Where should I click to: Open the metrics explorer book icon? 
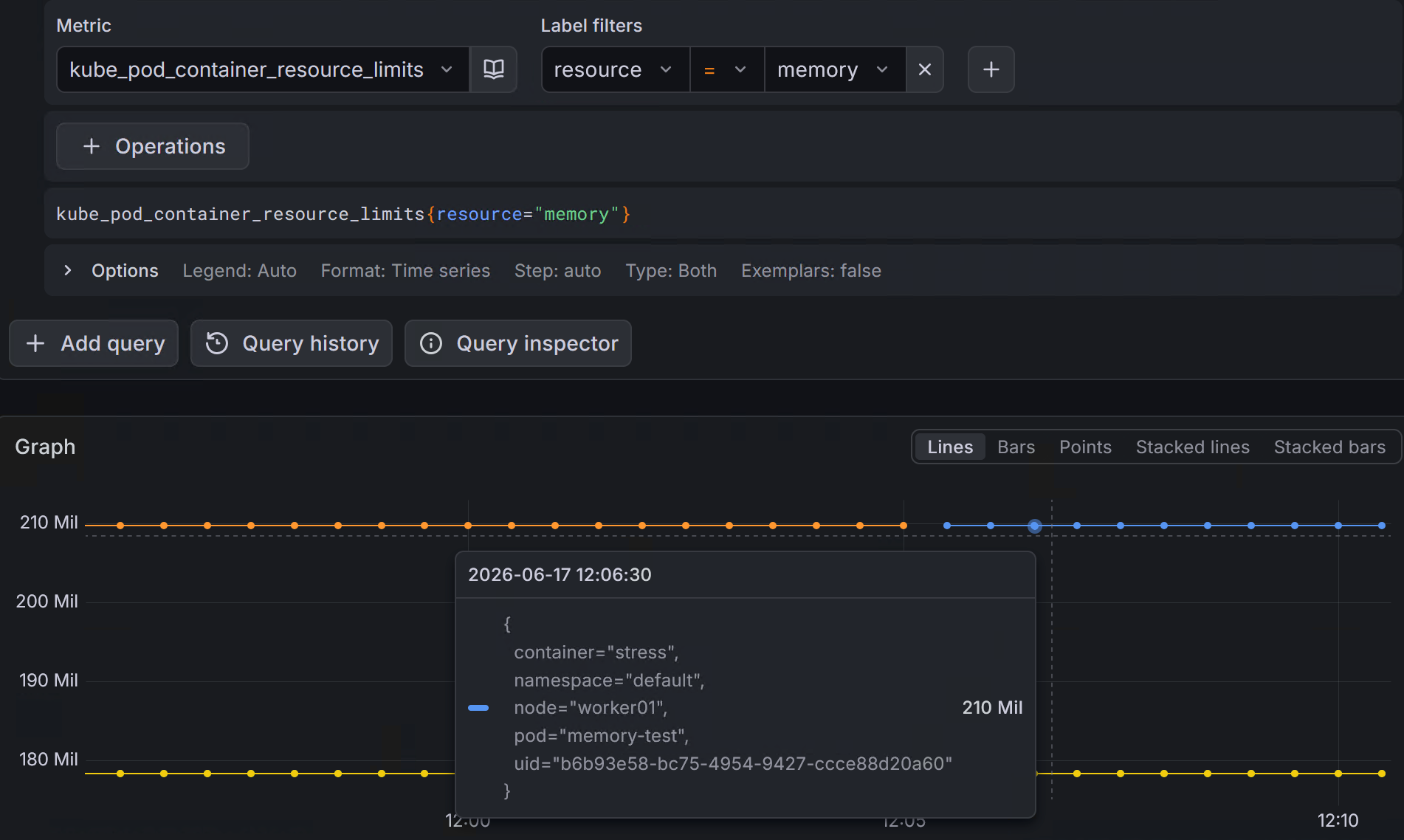[x=493, y=69]
